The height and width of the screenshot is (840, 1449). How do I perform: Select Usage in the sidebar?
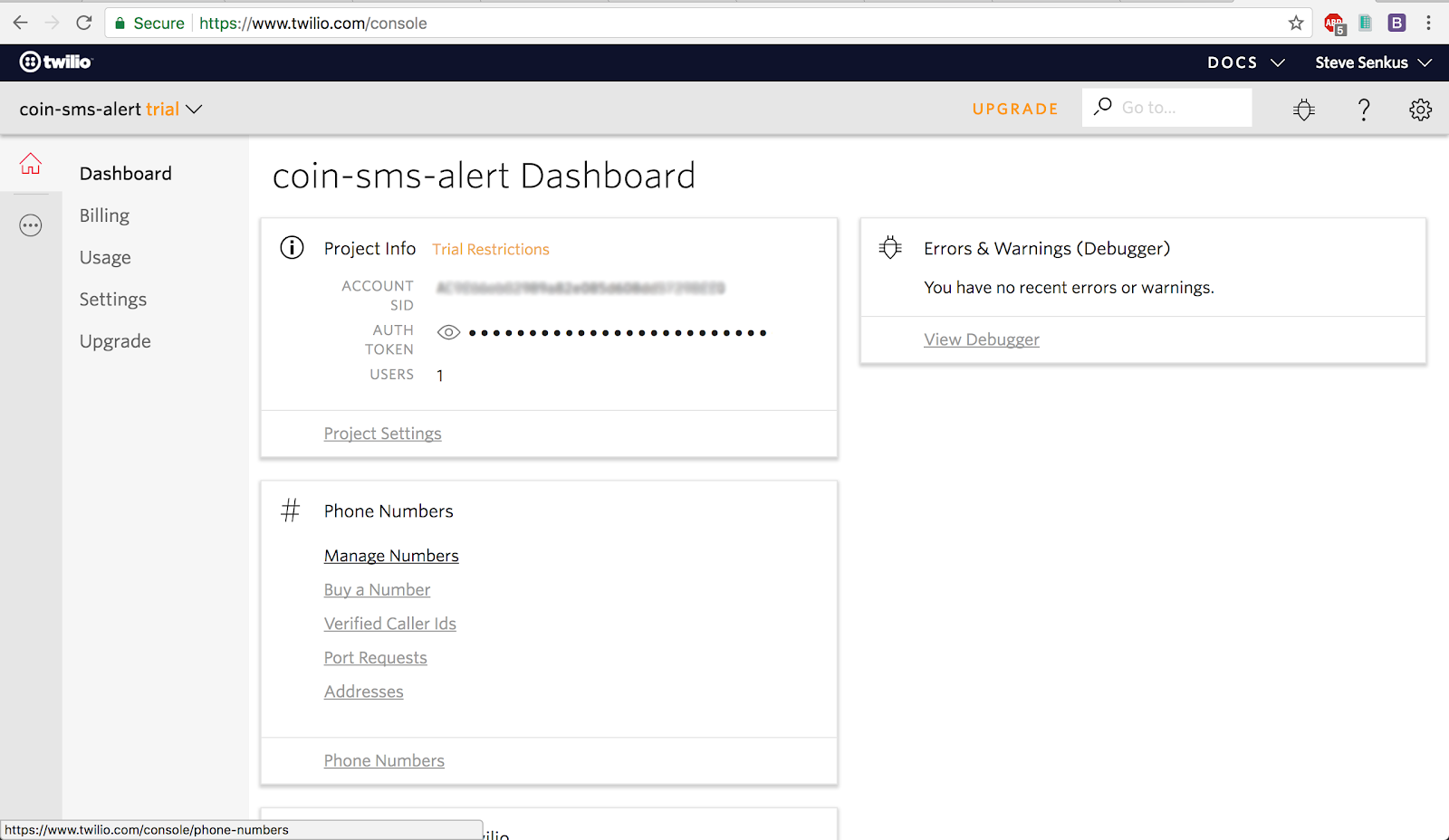point(105,258)
